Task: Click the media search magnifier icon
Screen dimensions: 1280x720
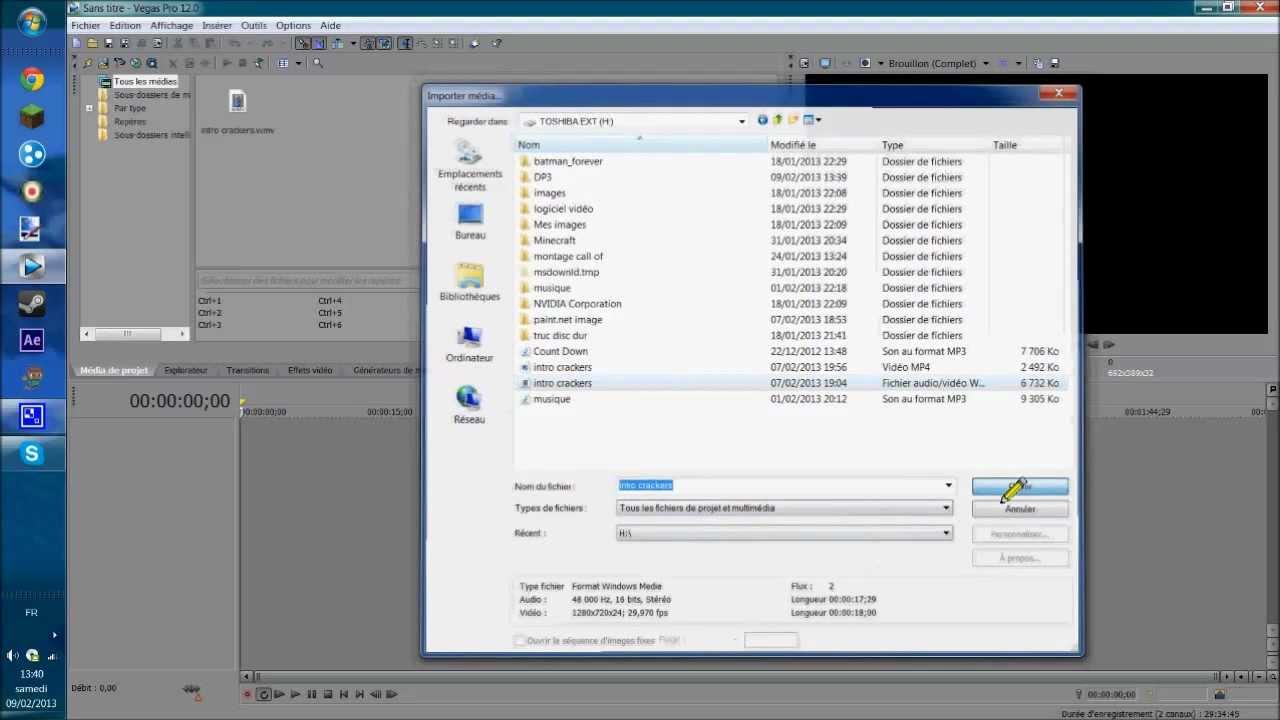Action: [x=318, y=63]
